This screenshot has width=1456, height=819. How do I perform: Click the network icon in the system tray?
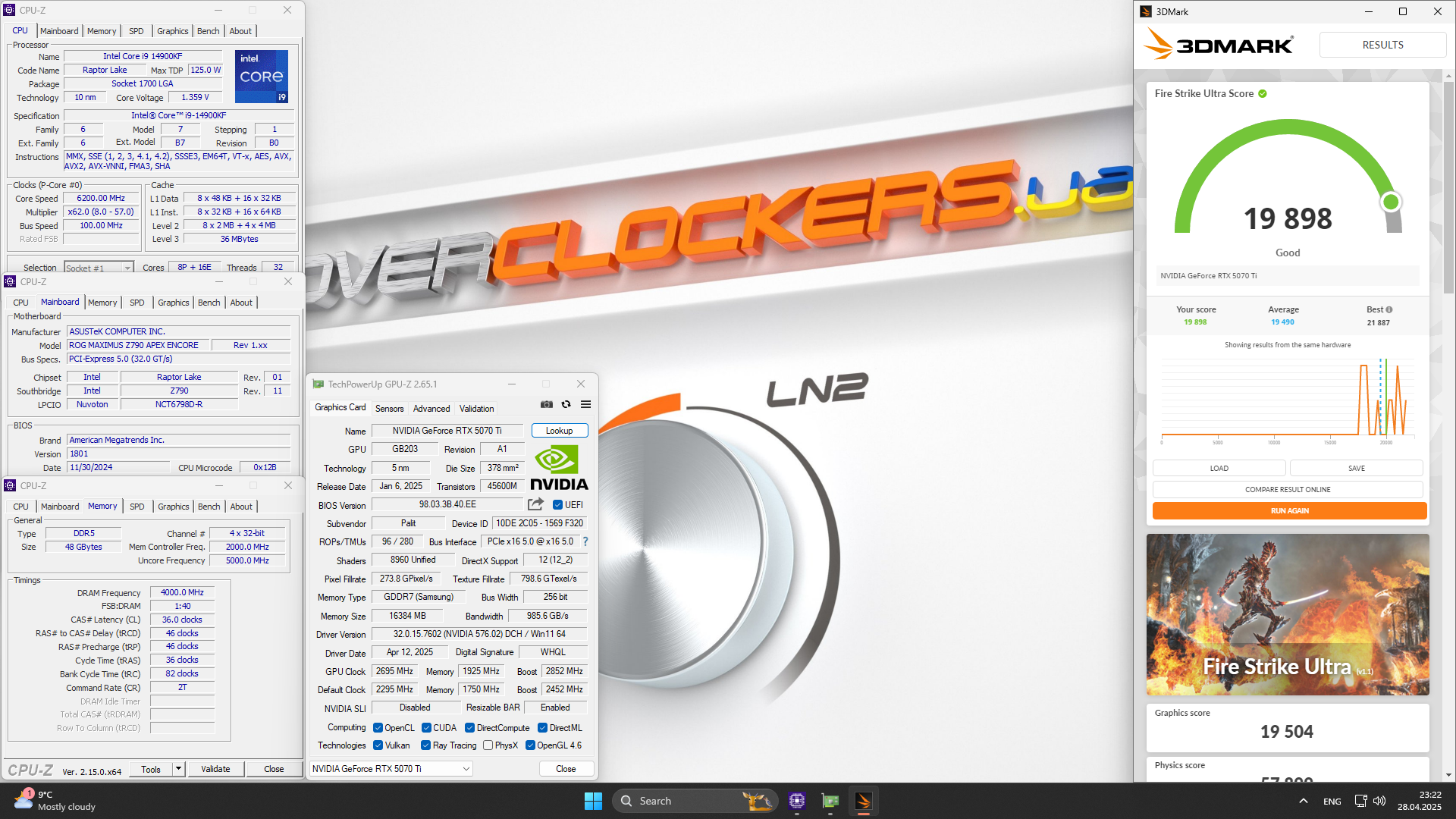[x=1360, y=801]
